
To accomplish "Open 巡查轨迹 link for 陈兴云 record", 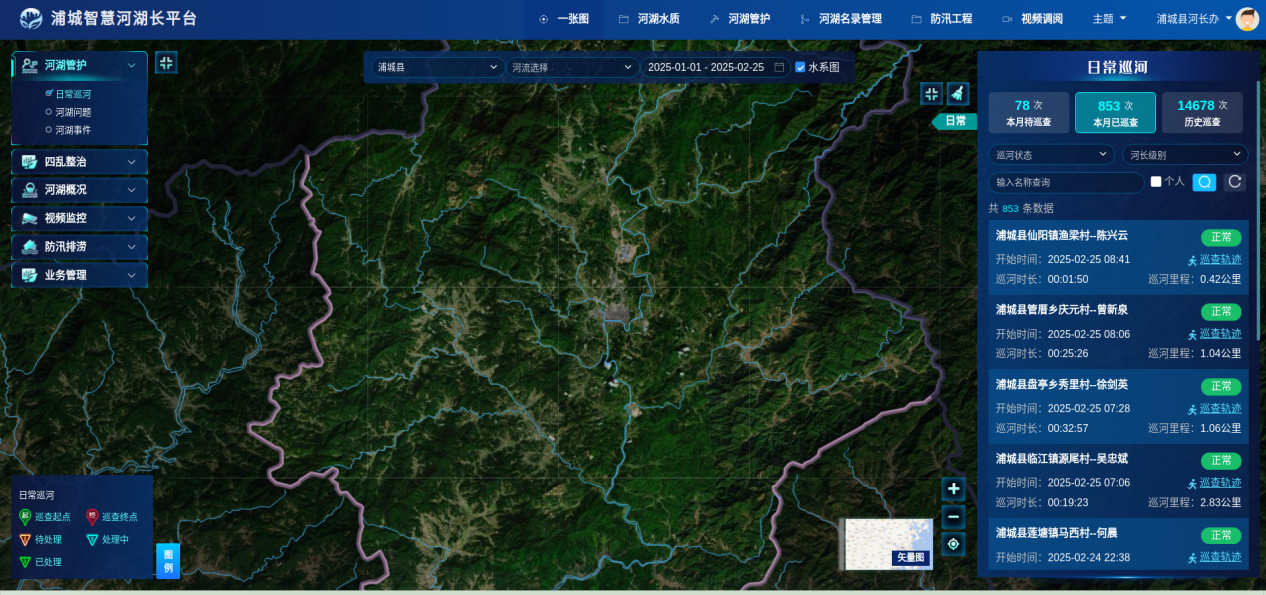I will point(1220,259).
